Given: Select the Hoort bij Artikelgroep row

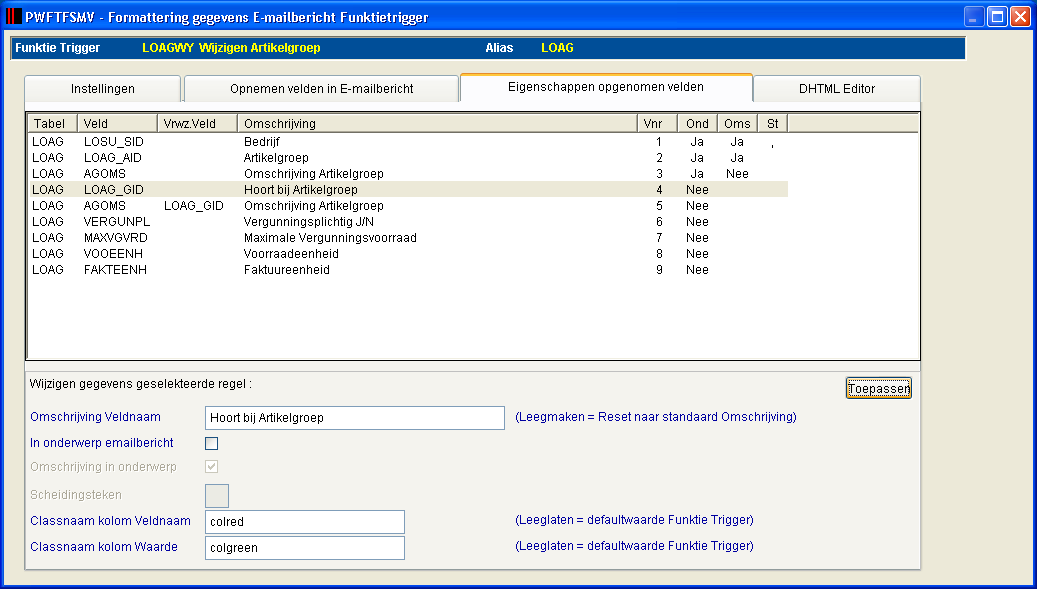Looking at the screenshot, I should click(x=408, y=190).
